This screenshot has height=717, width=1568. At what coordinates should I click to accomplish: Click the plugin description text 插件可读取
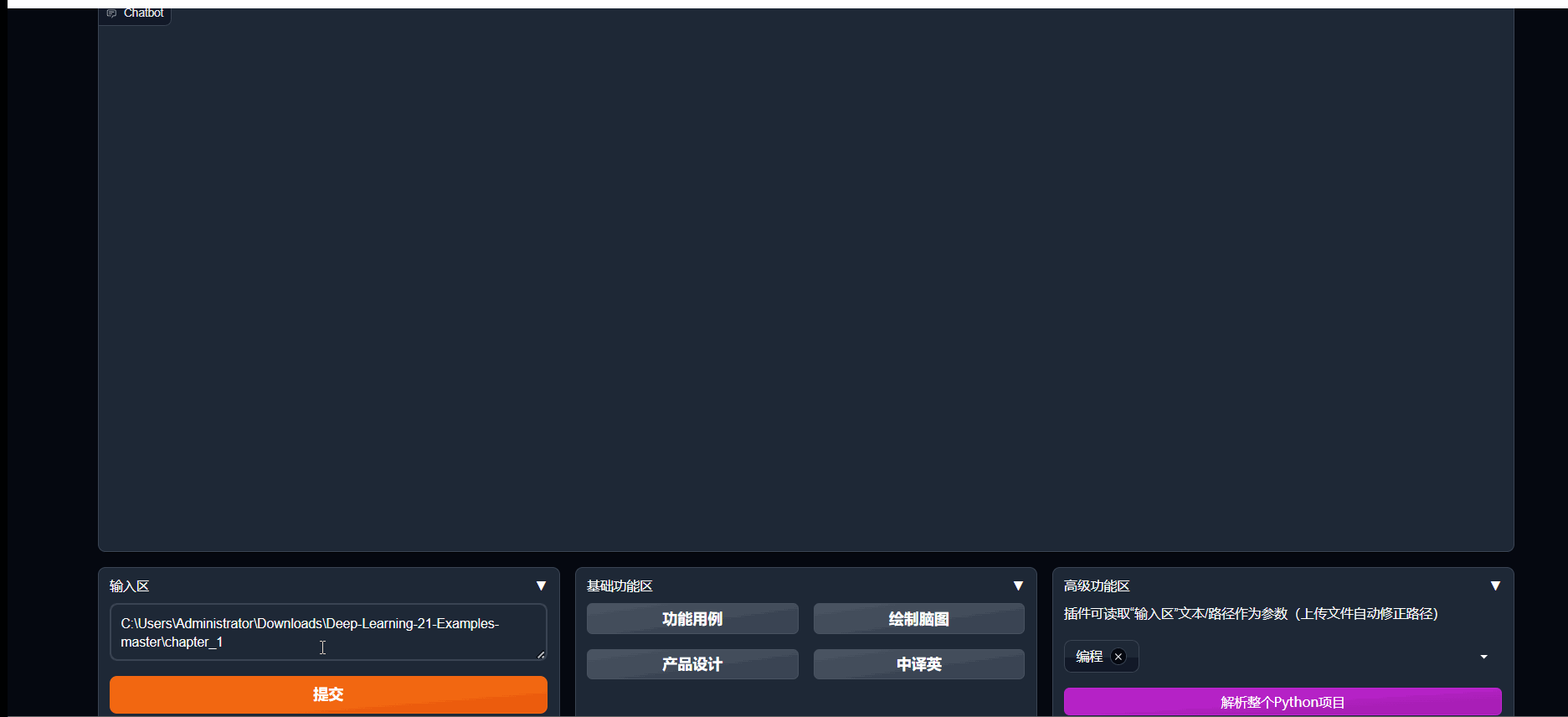point(1251,614)
